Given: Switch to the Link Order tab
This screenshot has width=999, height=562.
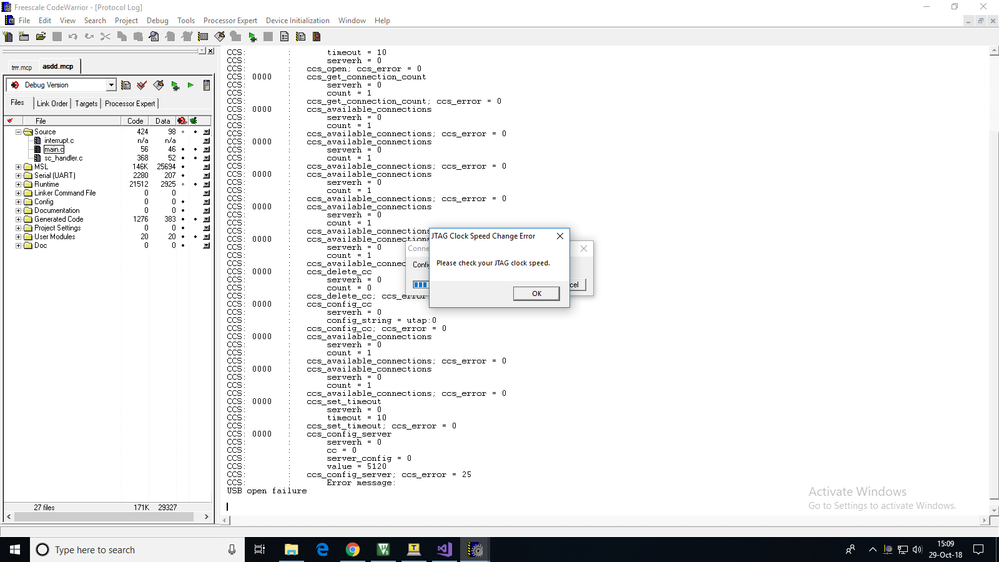Looking at the screenshot, I should [x=52, y=103].
